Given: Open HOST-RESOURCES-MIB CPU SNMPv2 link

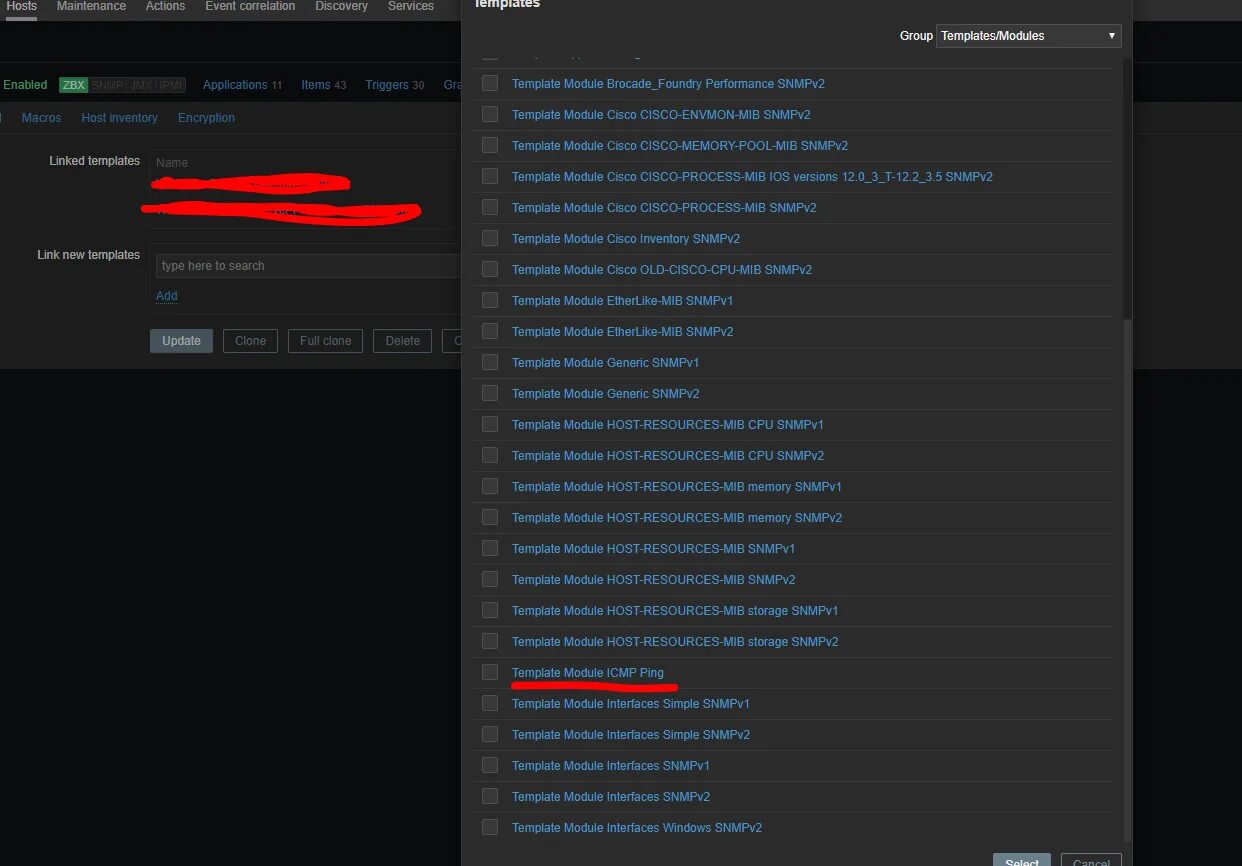Looking at the screenshot, I should coord(668,456).
